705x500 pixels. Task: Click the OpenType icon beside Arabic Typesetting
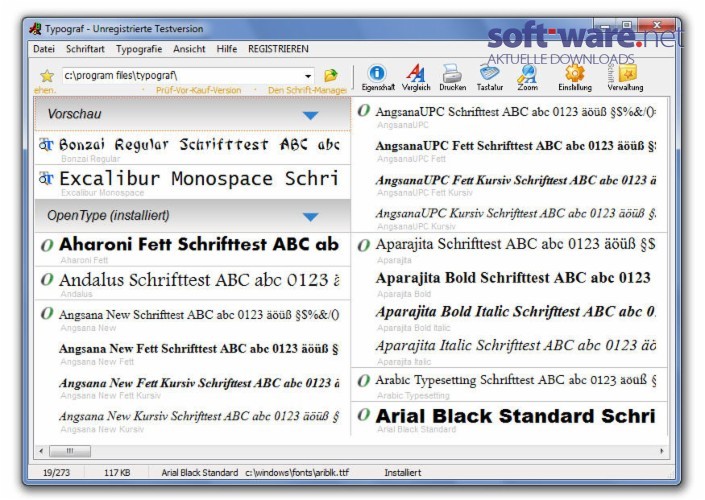pyautogui.click(x=364, y=381)
